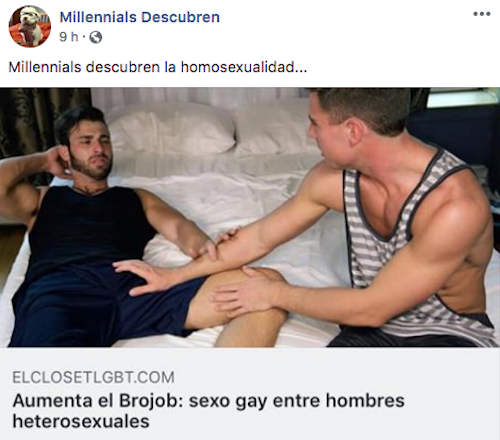The height and width of the screenshot is (440, 500).
Task: Click the word 'Descubren' in the page name
Action: (x=180, y=17)
